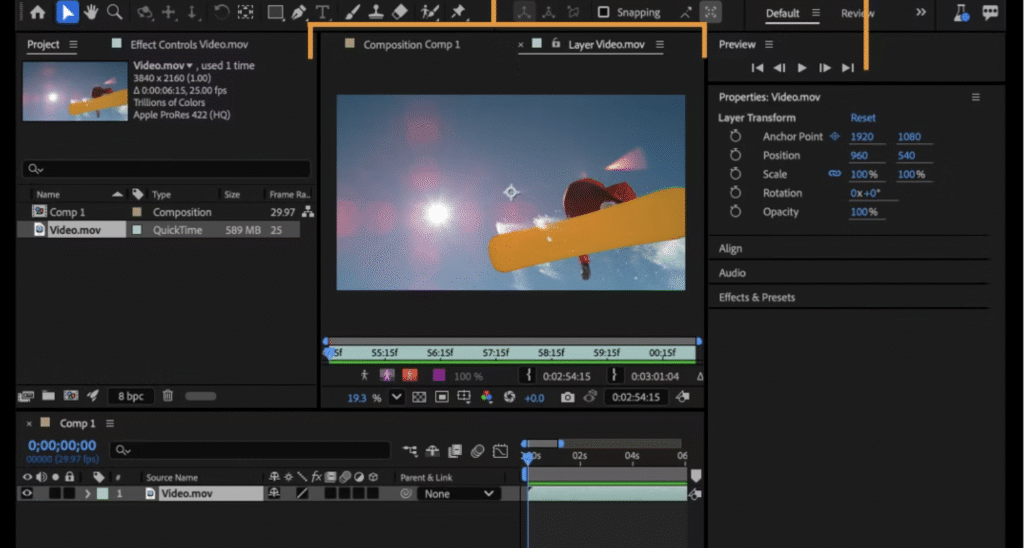Select the Roto Brush tool
This screenshot has width=1024, height=548.
click(x=430, y=12)
